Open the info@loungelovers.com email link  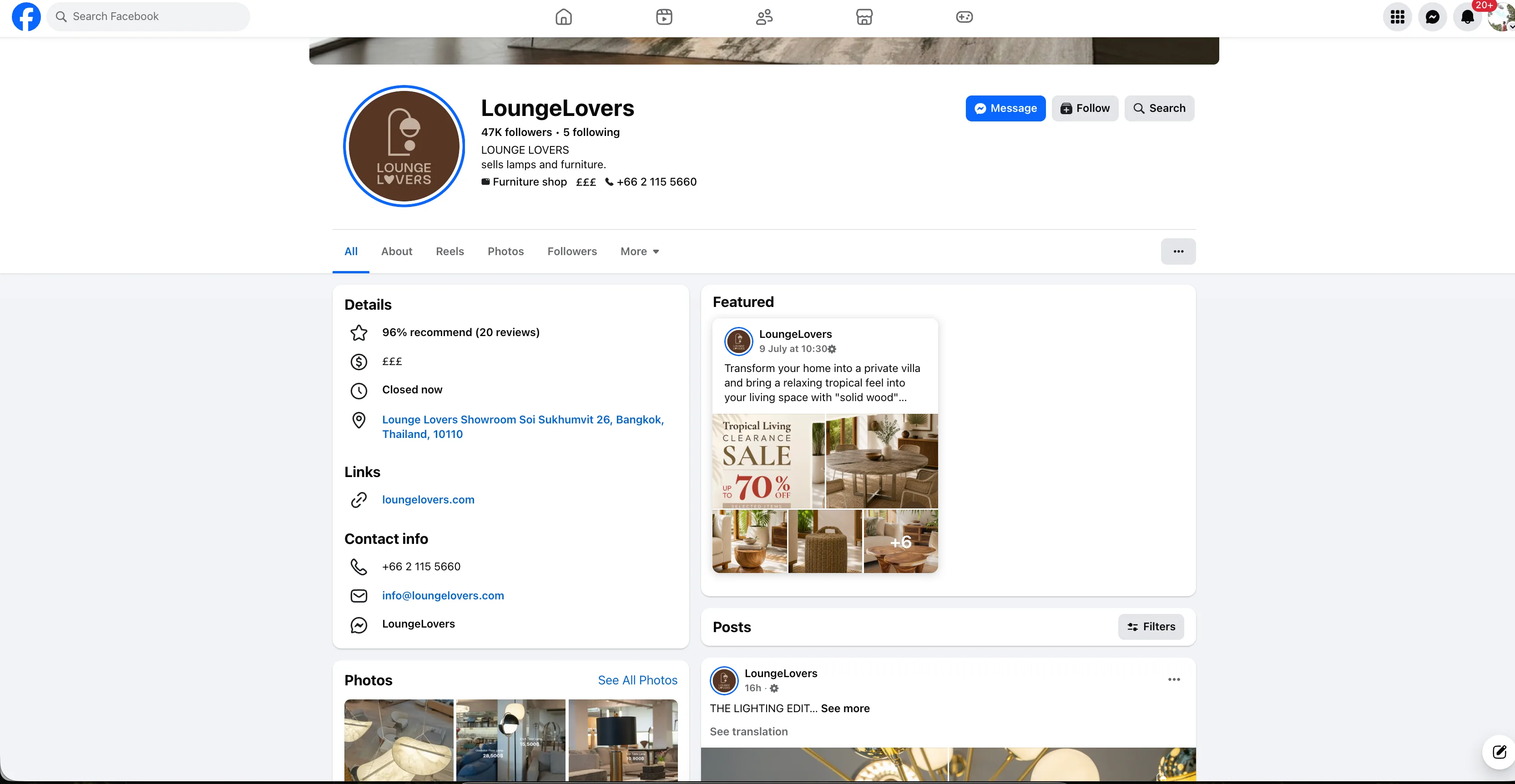tap(443, 595)
